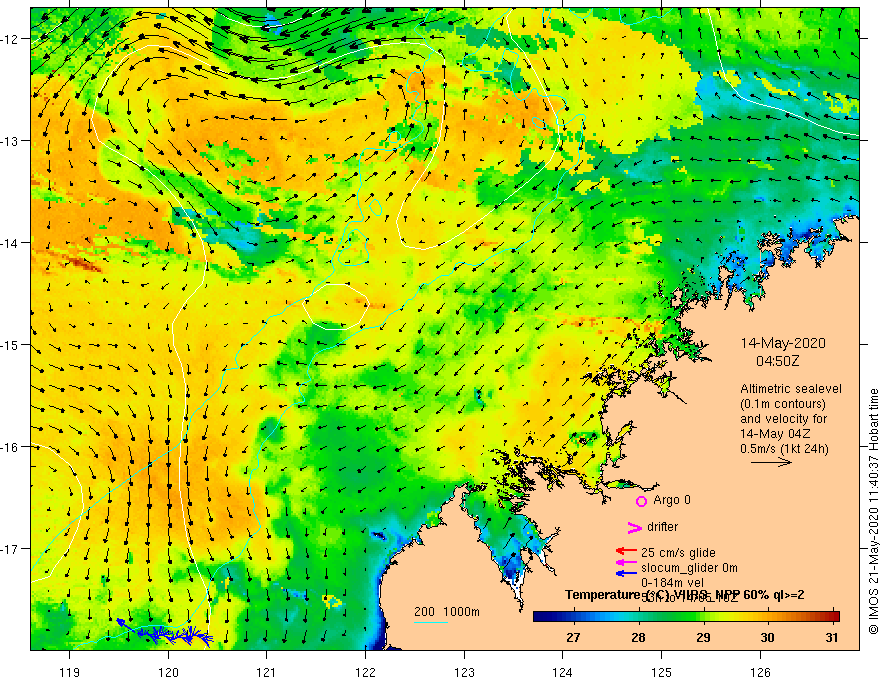Click the longitude axis label '126'
880x680 pixels.
pos(760,672)
